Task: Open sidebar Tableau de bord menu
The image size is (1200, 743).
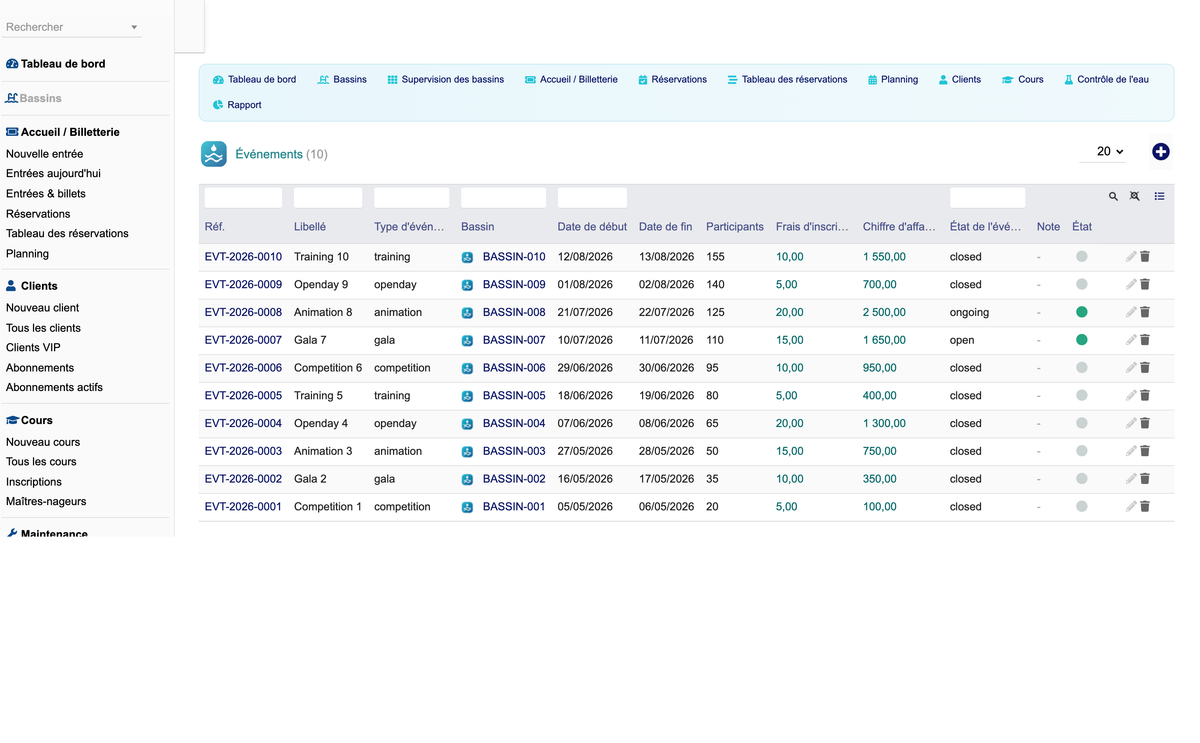Action: pos(56,64)
